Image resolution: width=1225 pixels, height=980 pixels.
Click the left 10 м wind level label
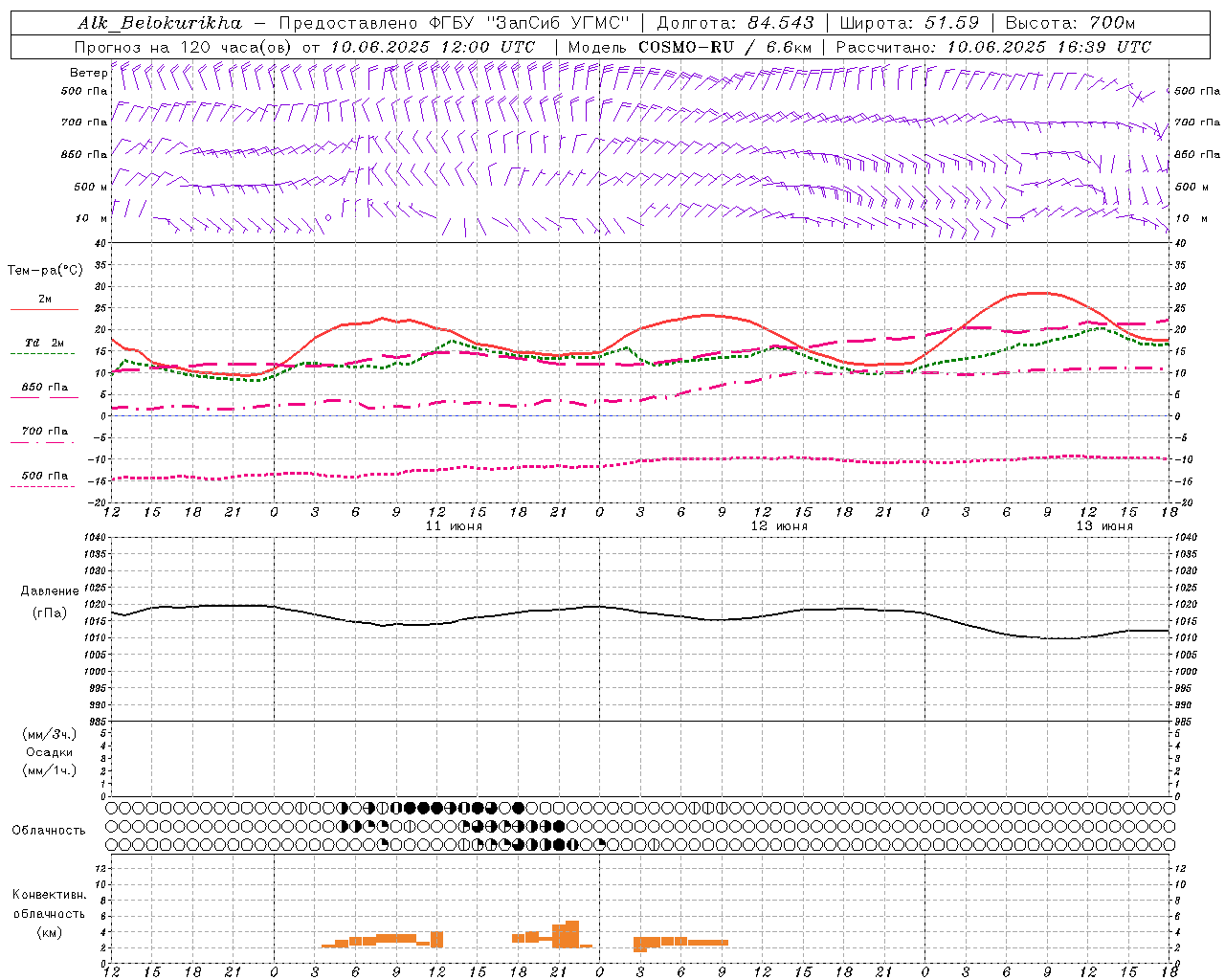(x=91, y=218)
